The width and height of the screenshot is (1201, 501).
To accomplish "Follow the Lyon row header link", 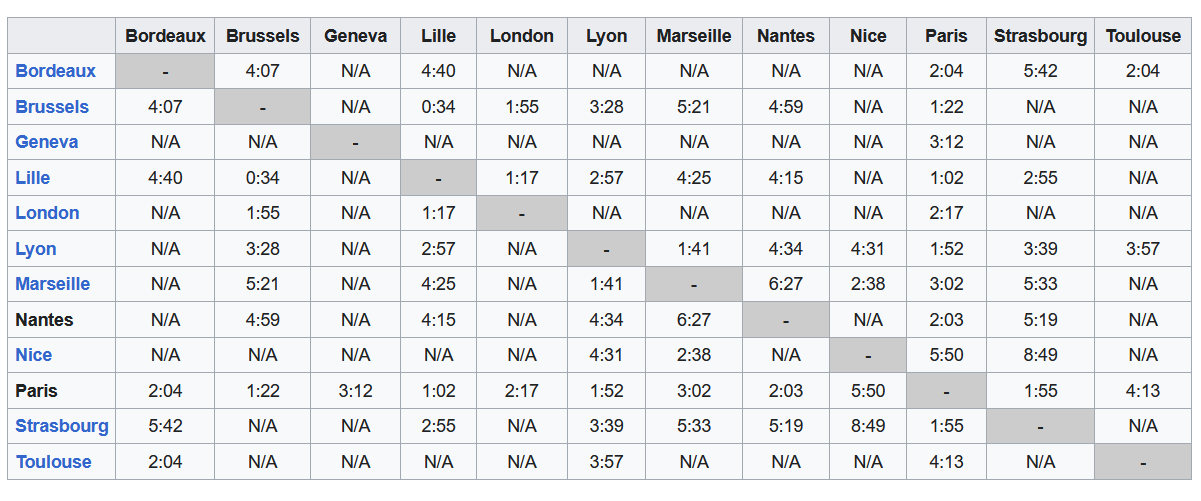I will click(x=36, y=249).
